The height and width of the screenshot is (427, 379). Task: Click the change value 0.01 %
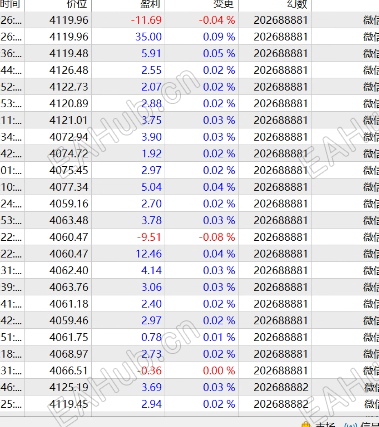[219, 337]
